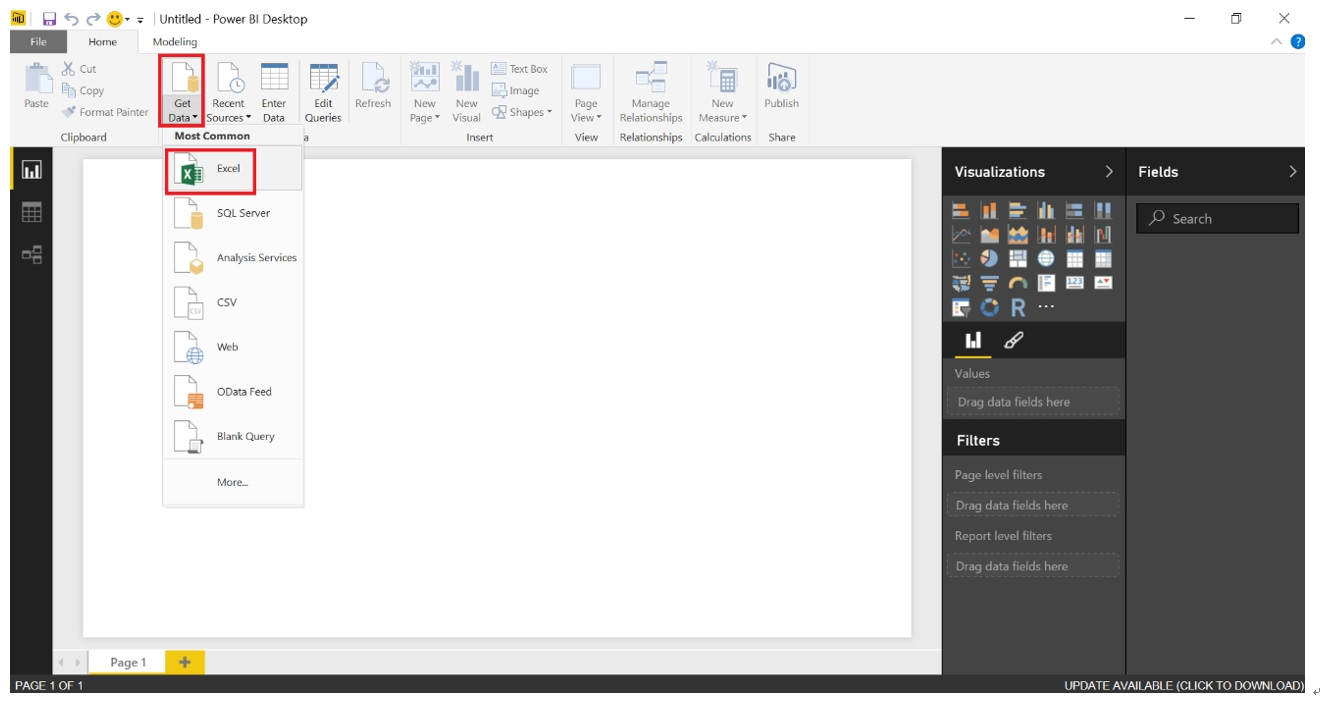The width and height of the screenshot is (1321, 703).
Task: Select the funnel visual
Action: (990, 283)
